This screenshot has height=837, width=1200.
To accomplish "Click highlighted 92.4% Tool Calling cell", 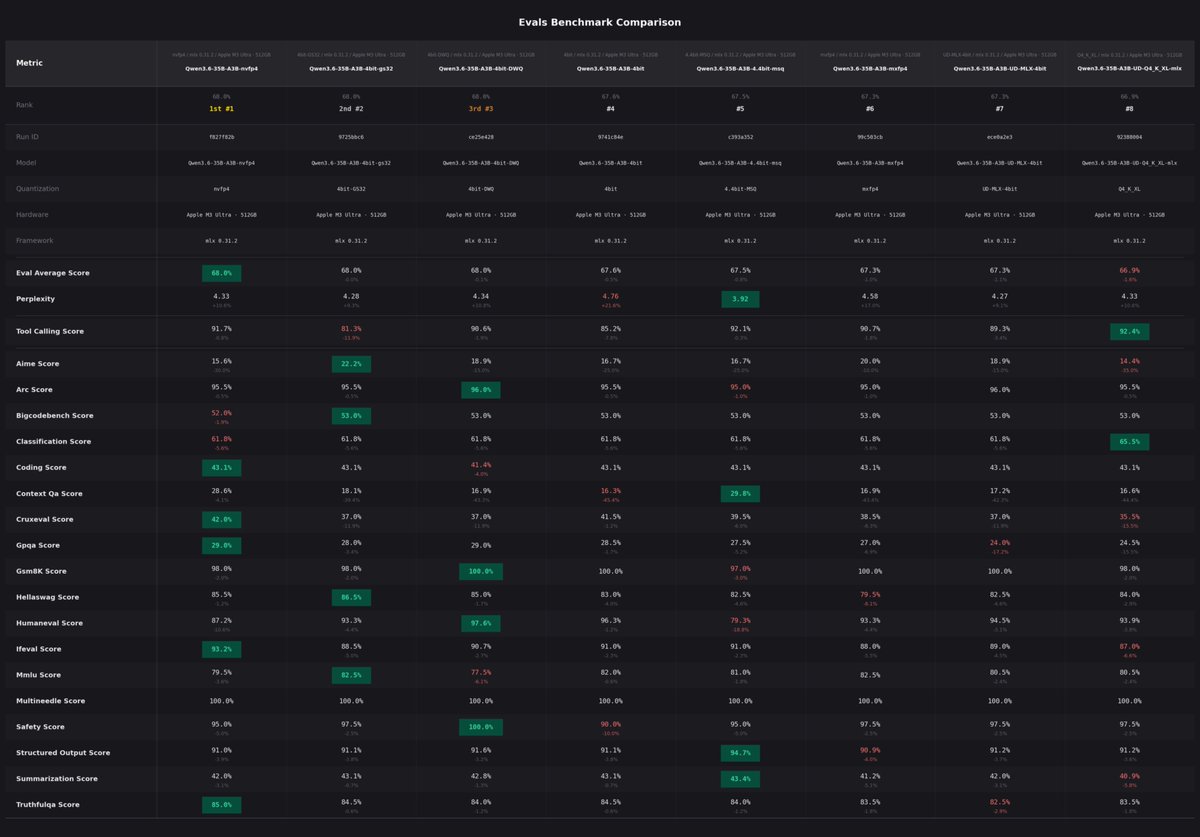I will point(1129,331).
